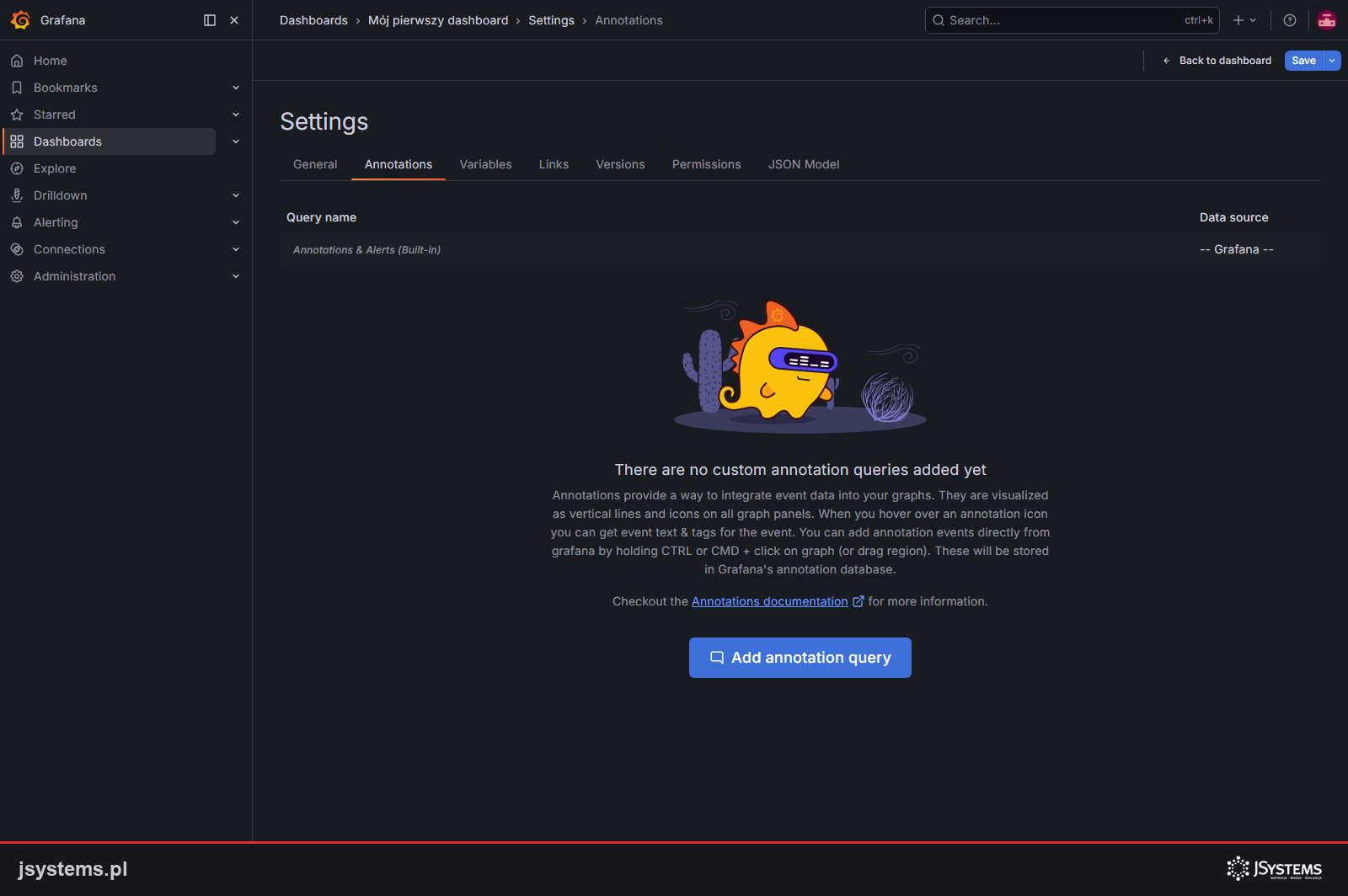Open the help question mark icon
The height and width of the screenshot is (896, 1348).
[1290, 20]
